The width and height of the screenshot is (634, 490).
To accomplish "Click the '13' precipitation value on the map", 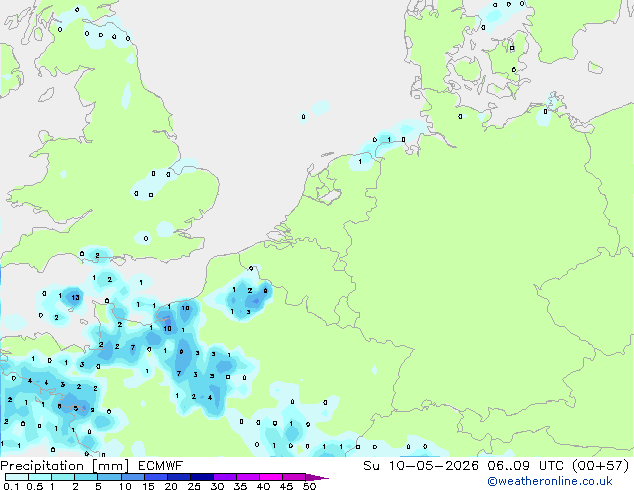I will click(x=75, y=298).
